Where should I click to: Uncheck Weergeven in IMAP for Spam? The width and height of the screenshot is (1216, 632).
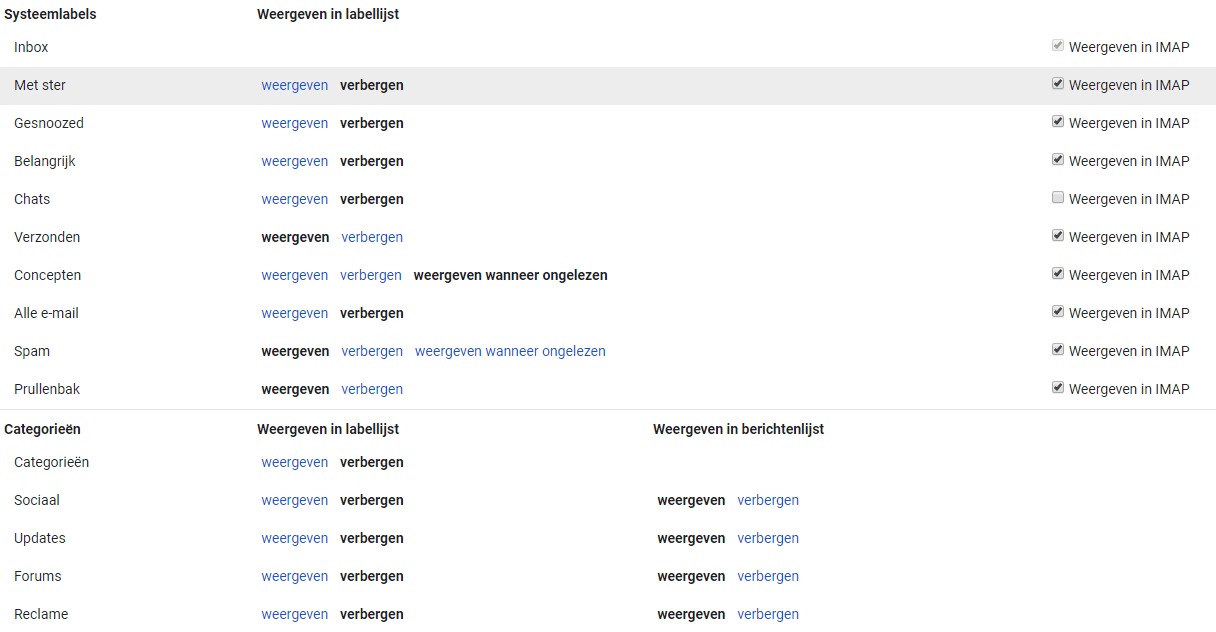coord(1058,350)
